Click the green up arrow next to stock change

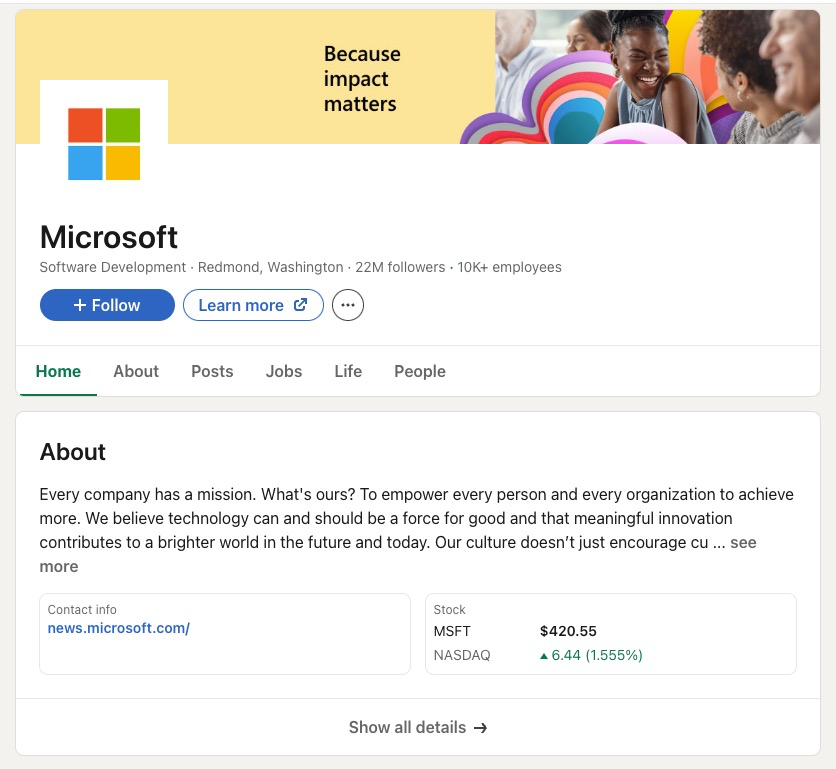point(543,655)
